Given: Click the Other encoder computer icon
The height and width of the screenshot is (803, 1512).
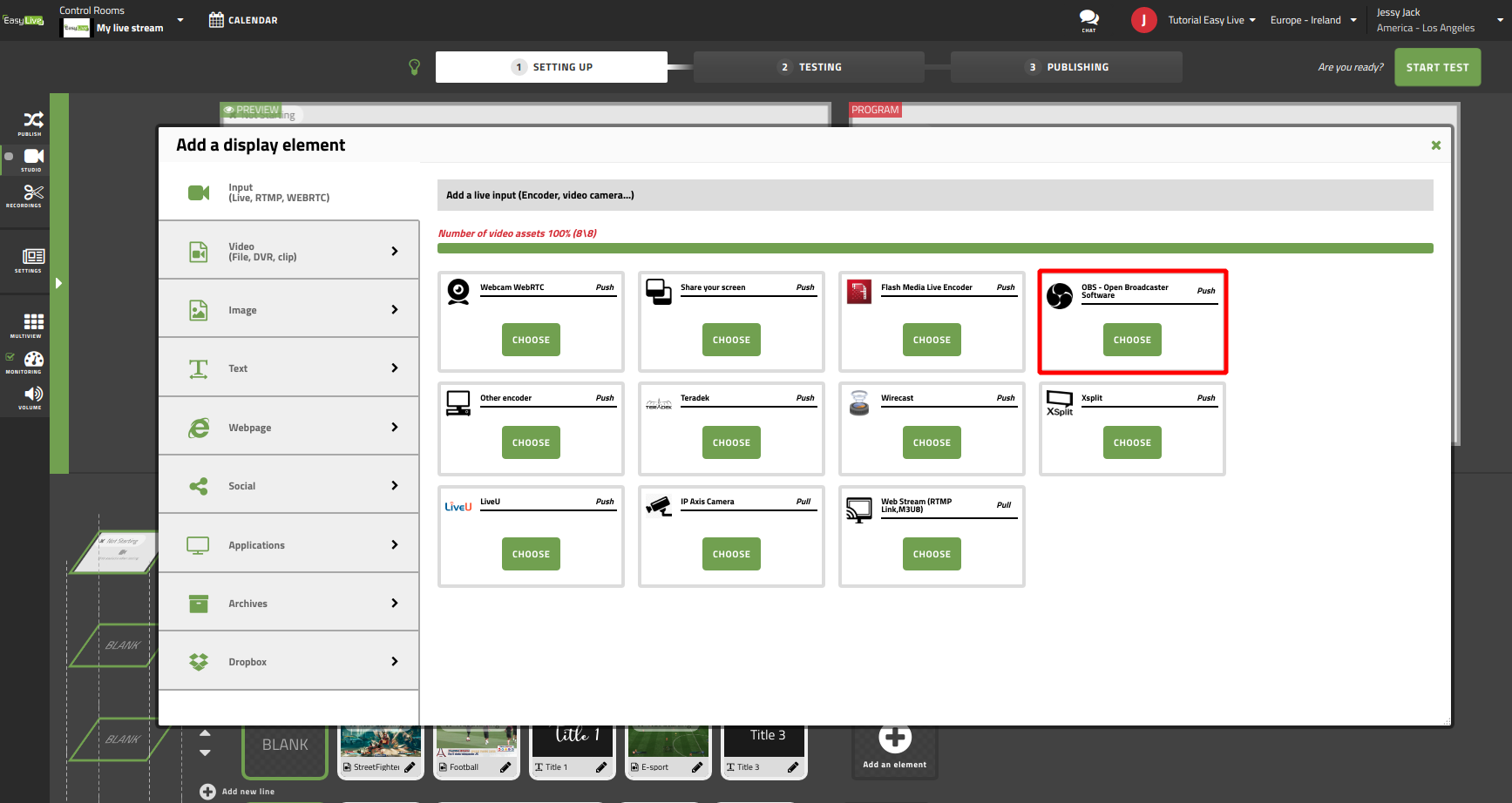Looking at the screenshot, I should 458,402.
